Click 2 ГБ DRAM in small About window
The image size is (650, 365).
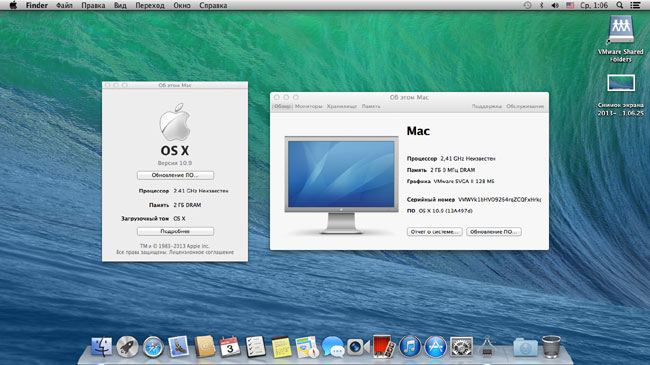coord(187,205)
